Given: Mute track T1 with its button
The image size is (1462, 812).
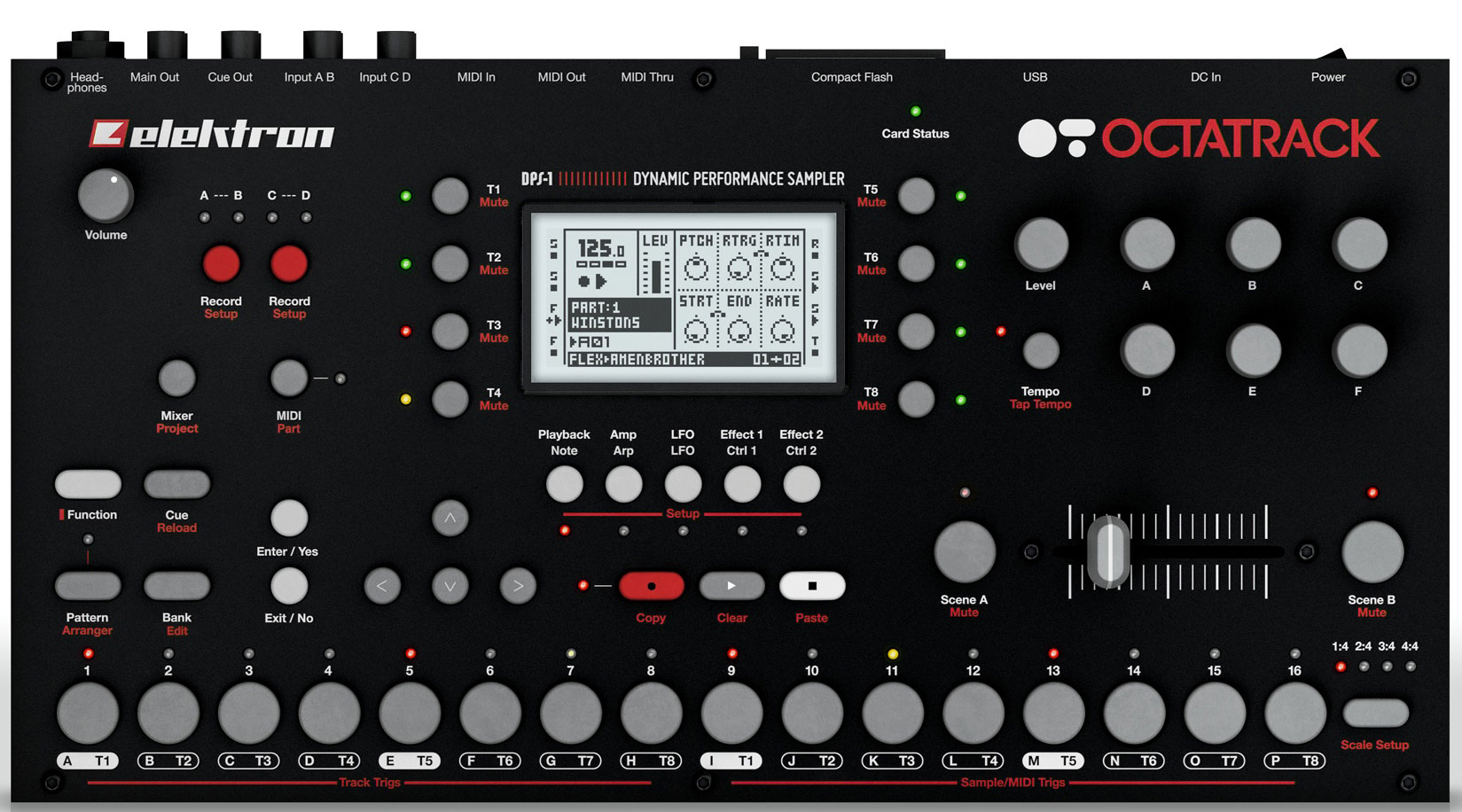Looking at the screenshot, I should coord(450,196).
